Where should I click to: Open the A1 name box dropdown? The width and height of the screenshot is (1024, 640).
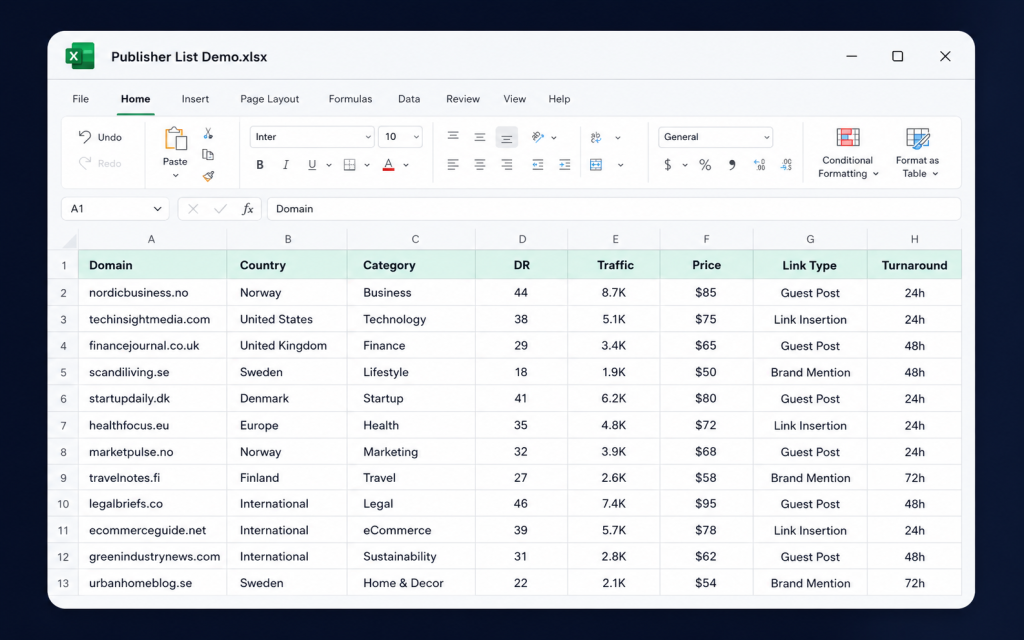(157, 209)
